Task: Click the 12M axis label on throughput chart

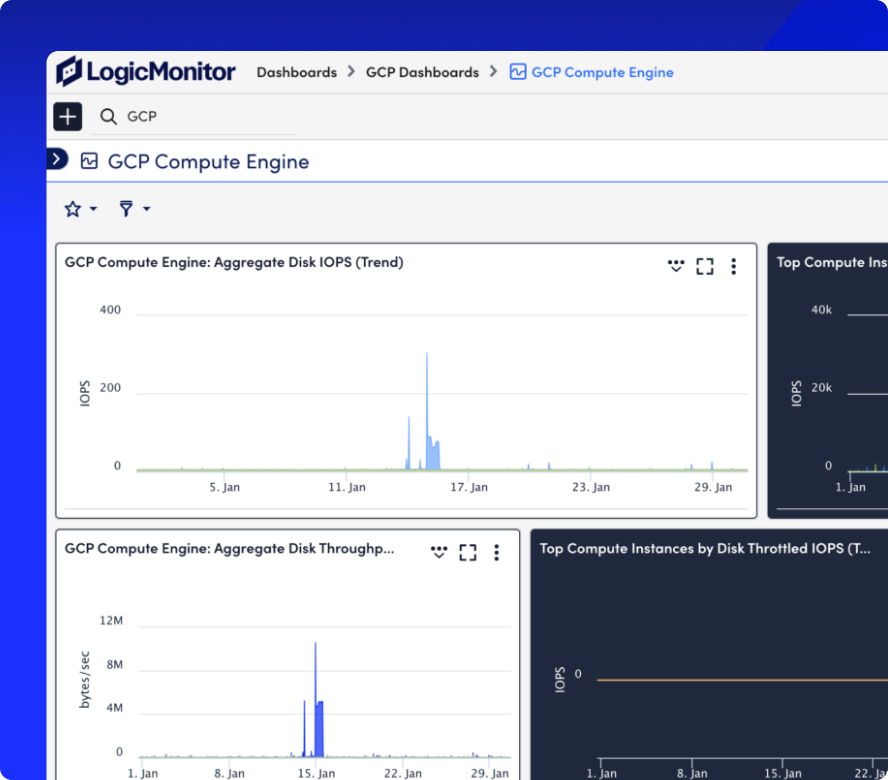Action: 111,620
